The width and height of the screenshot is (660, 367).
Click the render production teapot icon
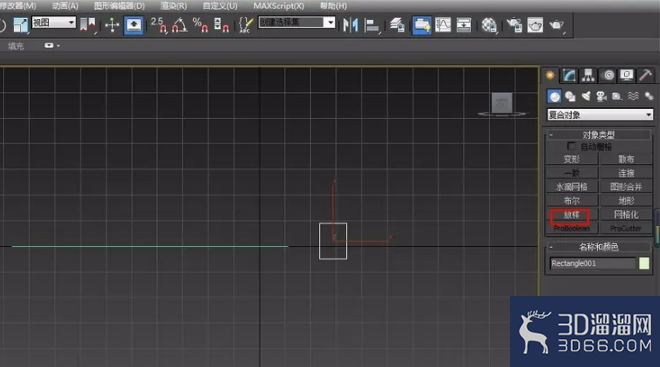coord(556,25)
